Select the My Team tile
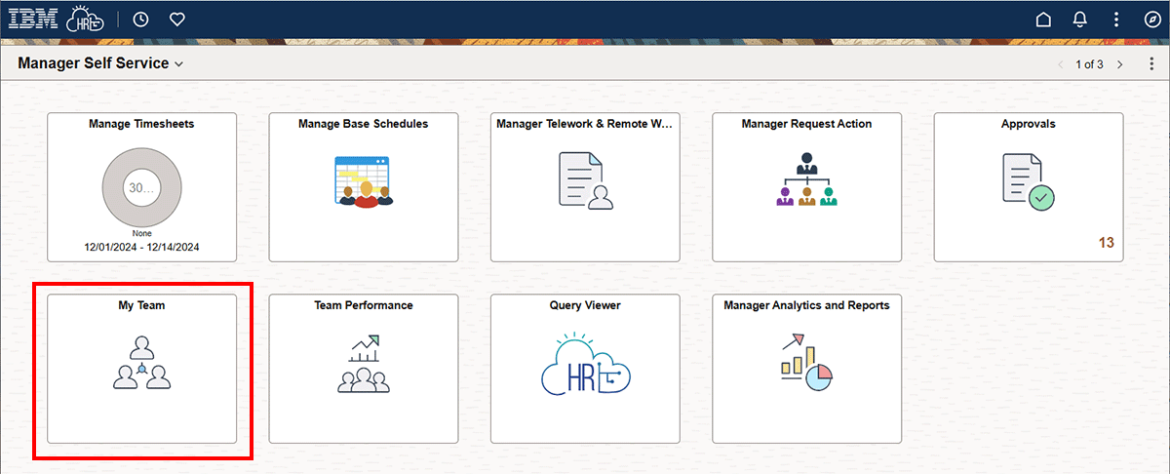The width and height of the screenshot is (1170, 474). click(x=142, y=368)
